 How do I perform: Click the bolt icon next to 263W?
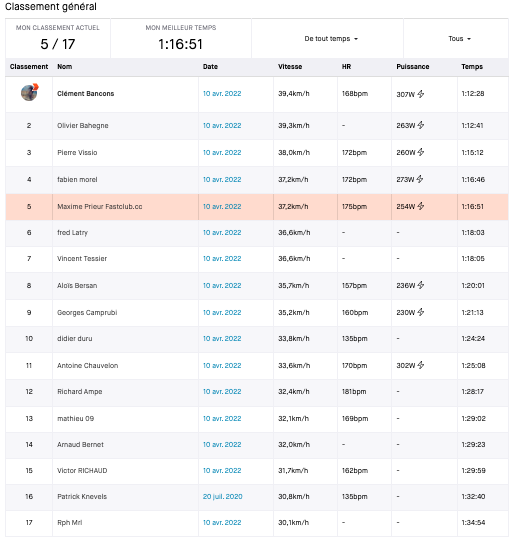click(x=420, y=125)
